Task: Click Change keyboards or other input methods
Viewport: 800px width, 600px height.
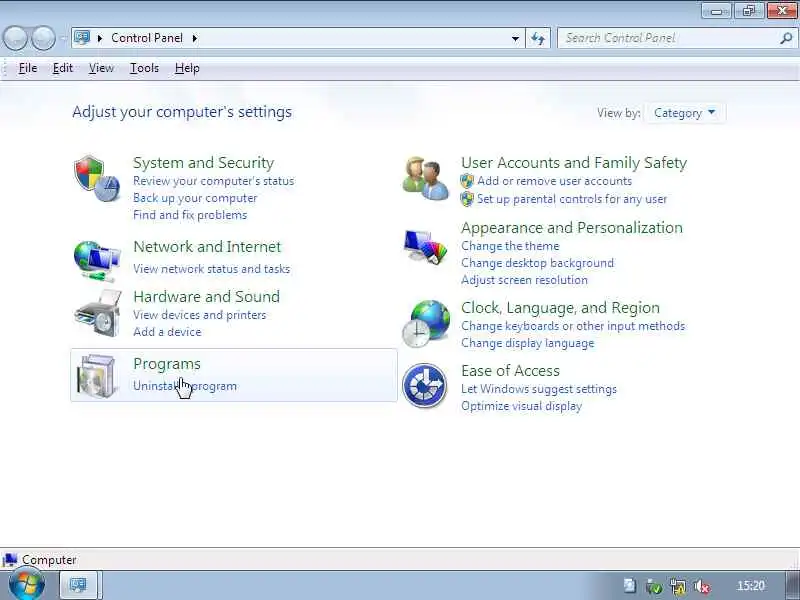Action: coord(573,326)
